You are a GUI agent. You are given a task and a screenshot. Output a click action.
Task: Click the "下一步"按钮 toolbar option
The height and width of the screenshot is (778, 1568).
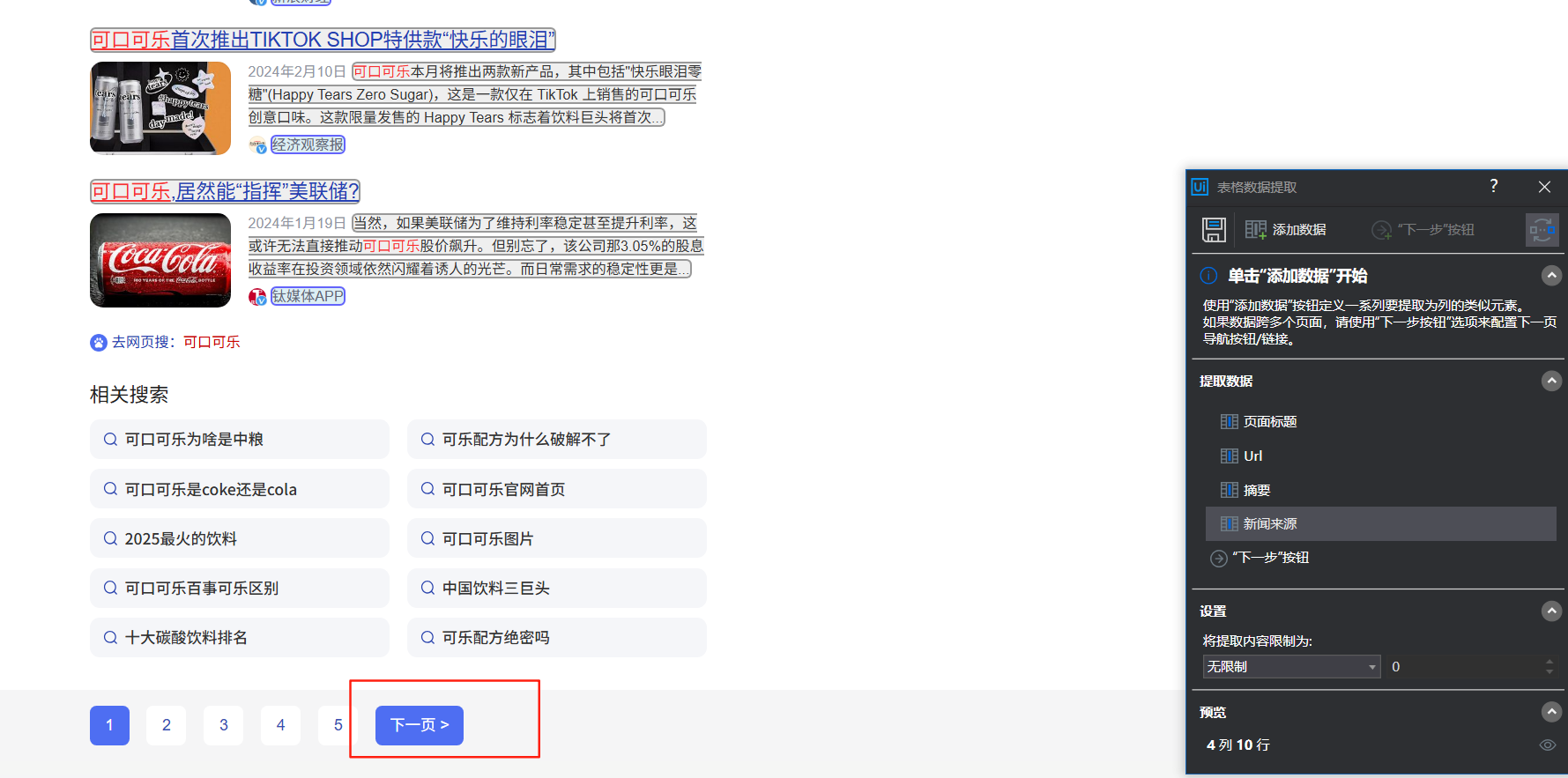(1423, 230)
